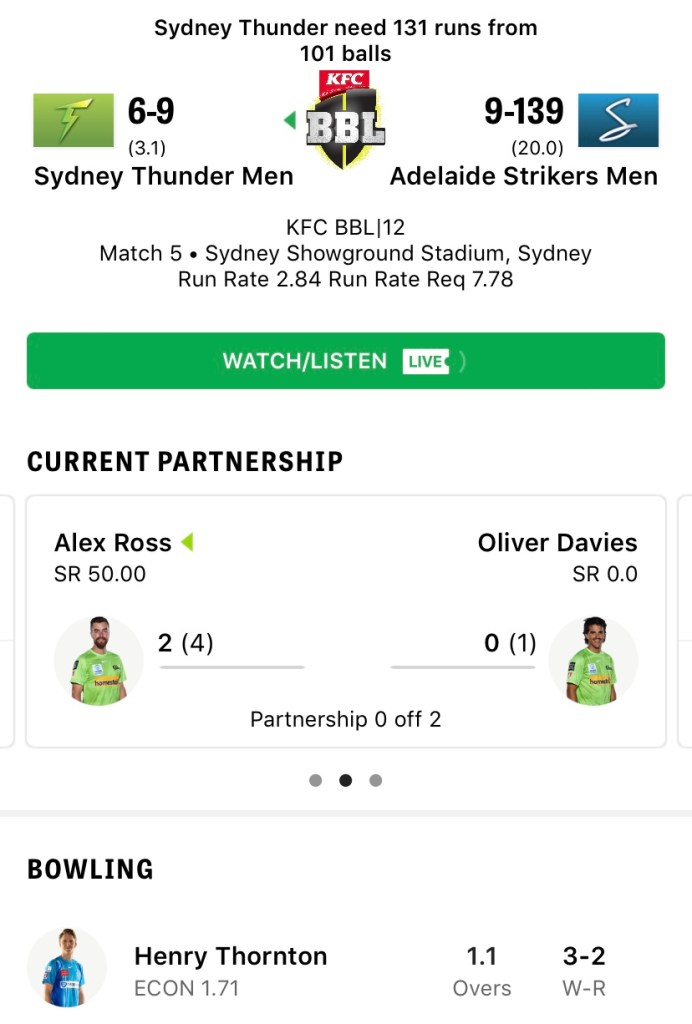Tap the Sydney Thunder team logo

click(x=73, y=120)
